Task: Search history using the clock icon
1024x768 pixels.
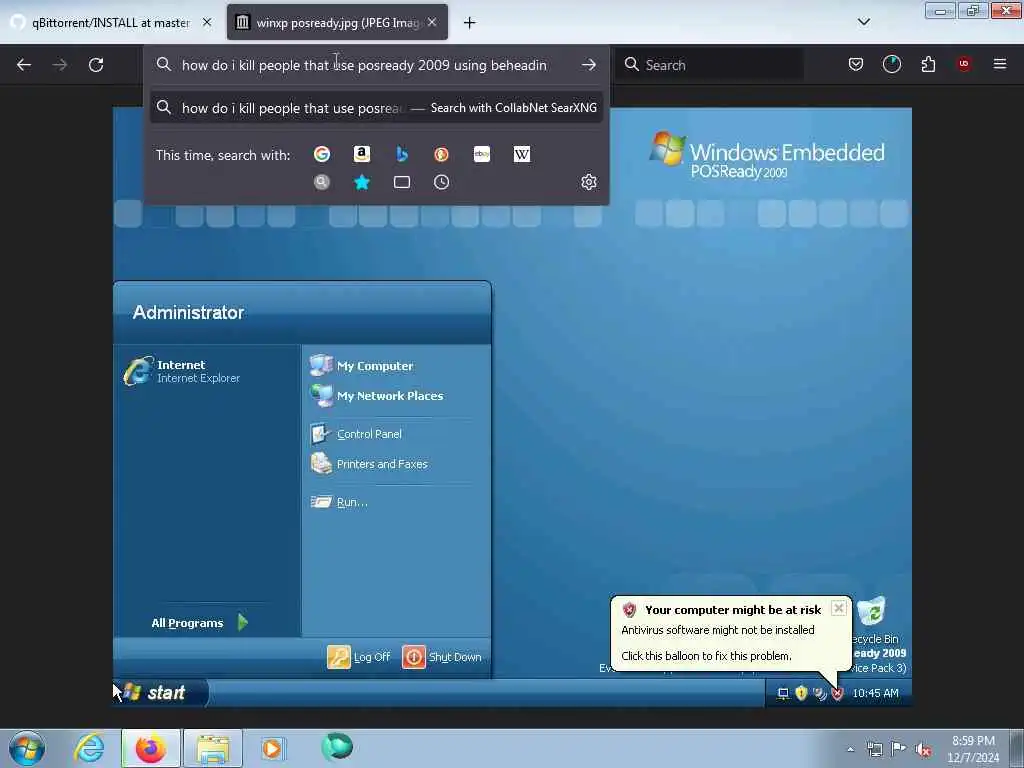Action: [x=441, y=182]
